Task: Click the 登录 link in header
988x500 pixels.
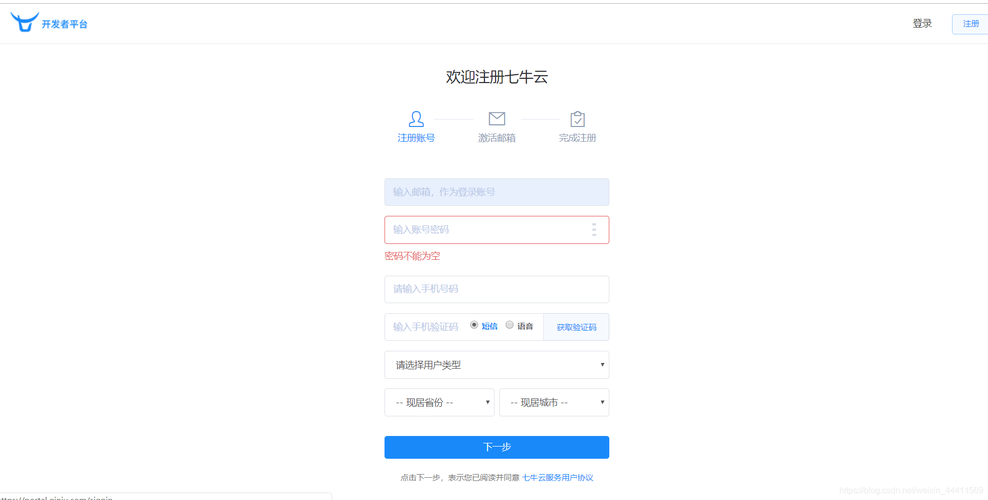Action: [922, 24]
